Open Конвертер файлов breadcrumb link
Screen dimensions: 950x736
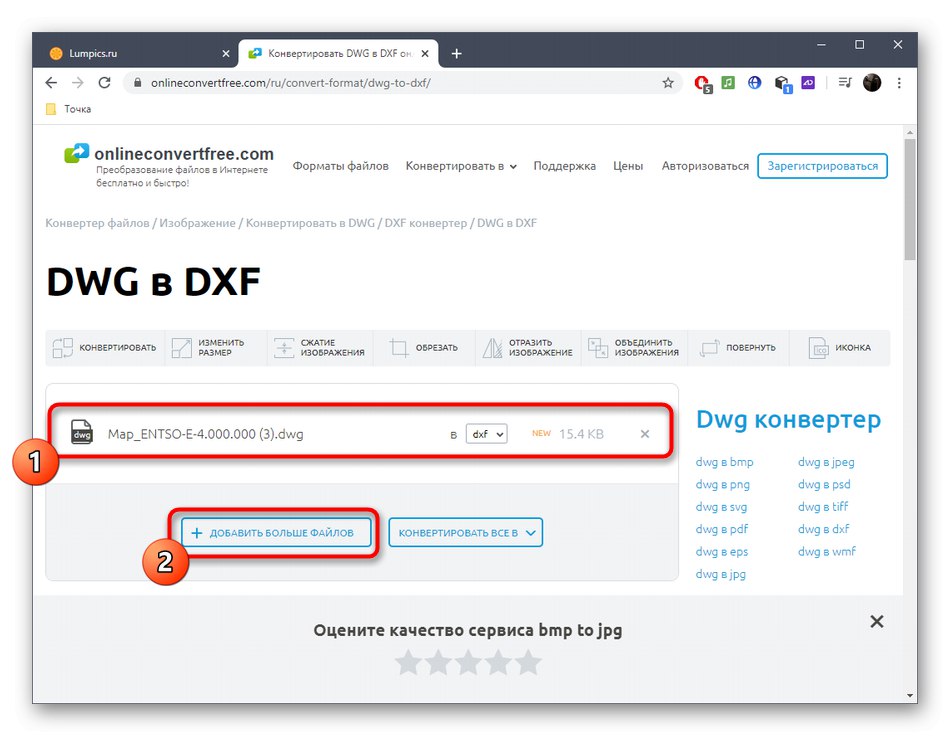coord(97,223)
